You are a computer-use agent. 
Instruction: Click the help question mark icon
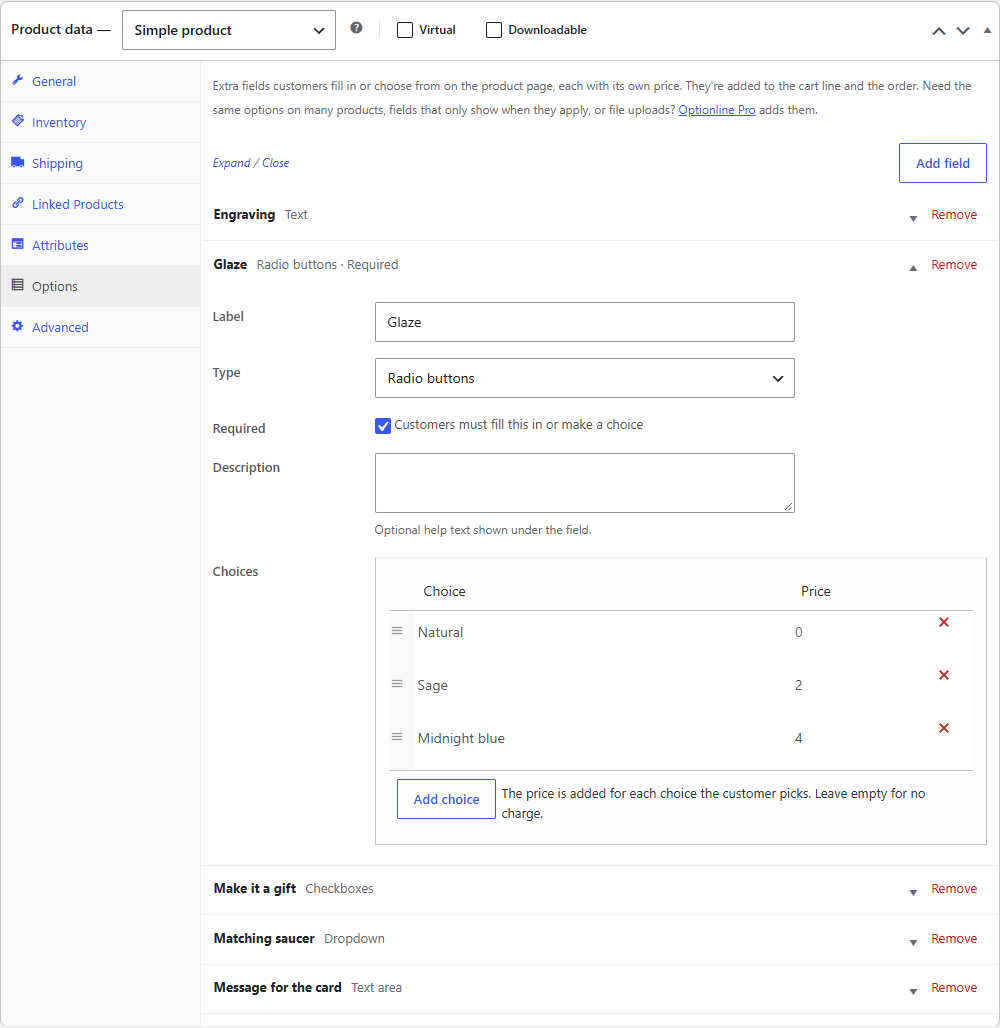[x=356, y=28]
